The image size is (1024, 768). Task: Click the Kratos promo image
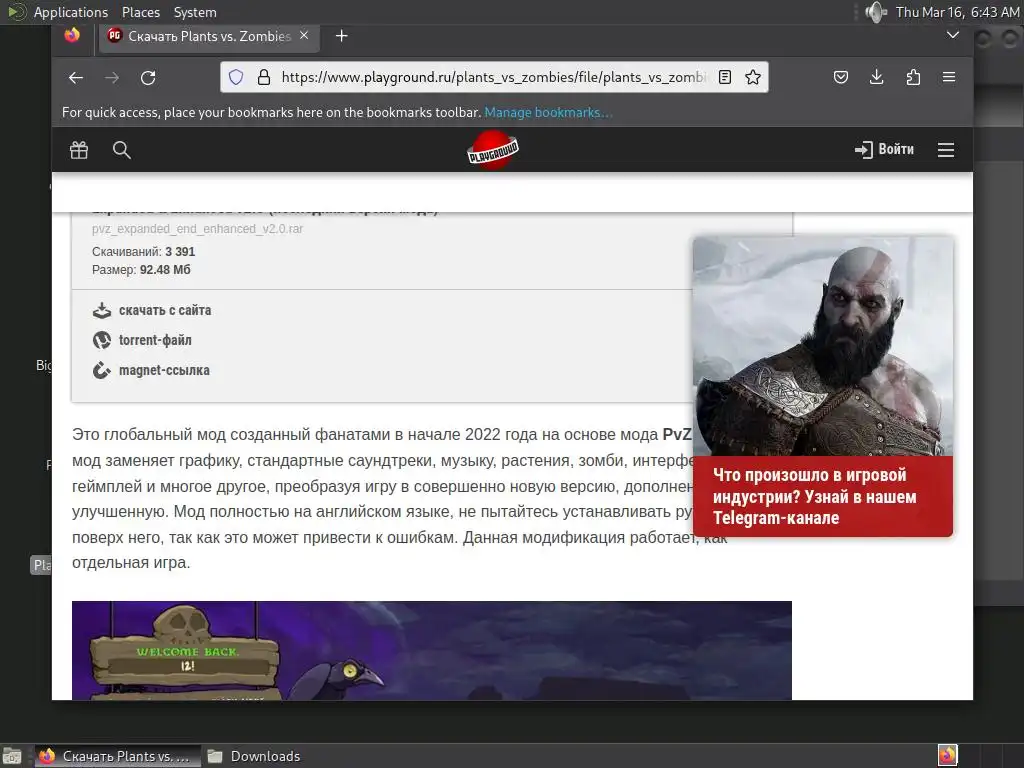[x=823, y=346]
